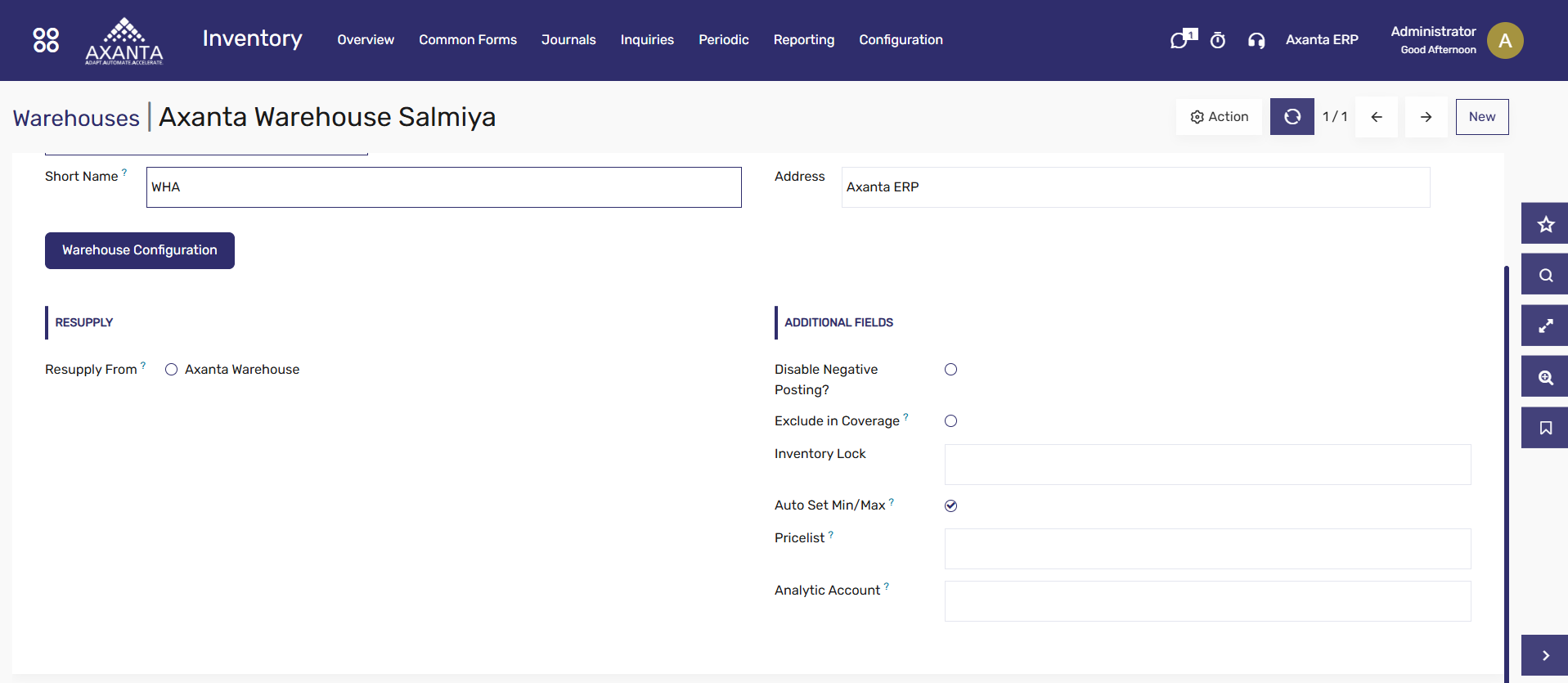Click the Analytic Account help mark

pyautogui.click(x=887, y=586)
